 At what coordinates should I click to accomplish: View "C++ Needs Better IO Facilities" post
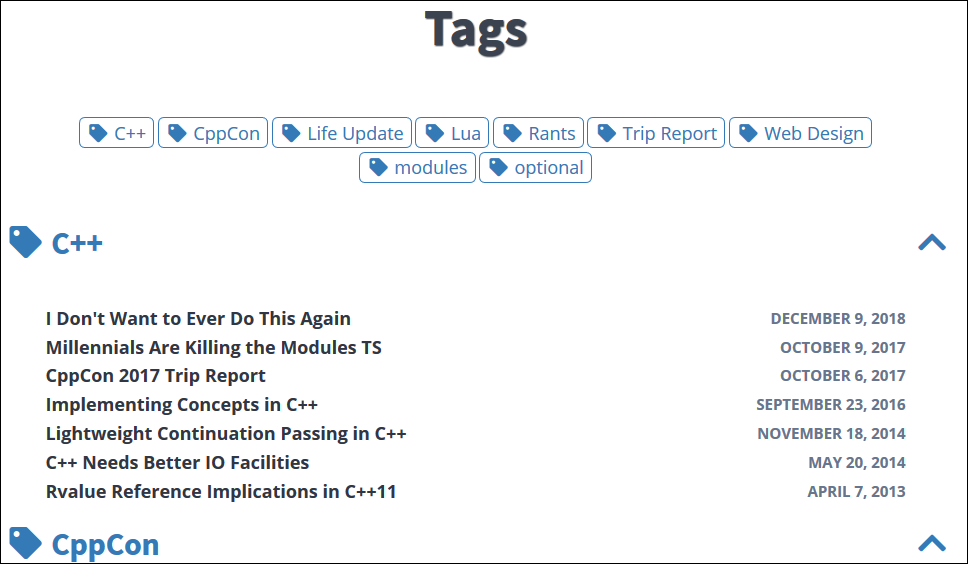tap(178, 463)
